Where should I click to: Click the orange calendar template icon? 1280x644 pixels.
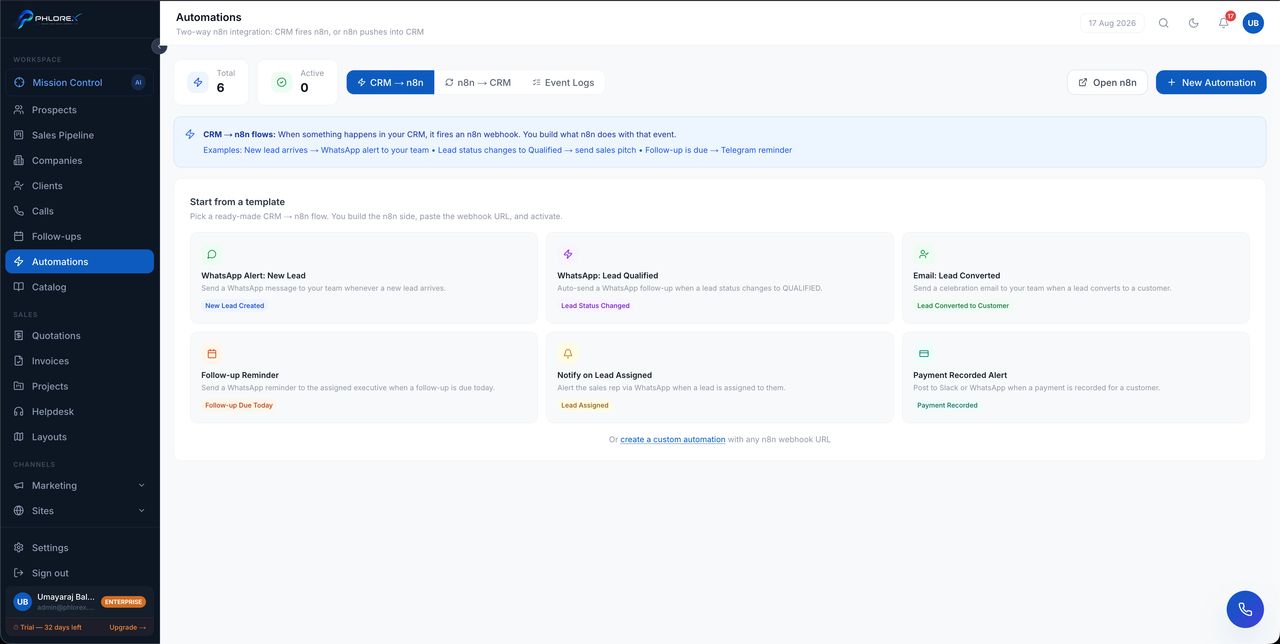coord(212,354)
